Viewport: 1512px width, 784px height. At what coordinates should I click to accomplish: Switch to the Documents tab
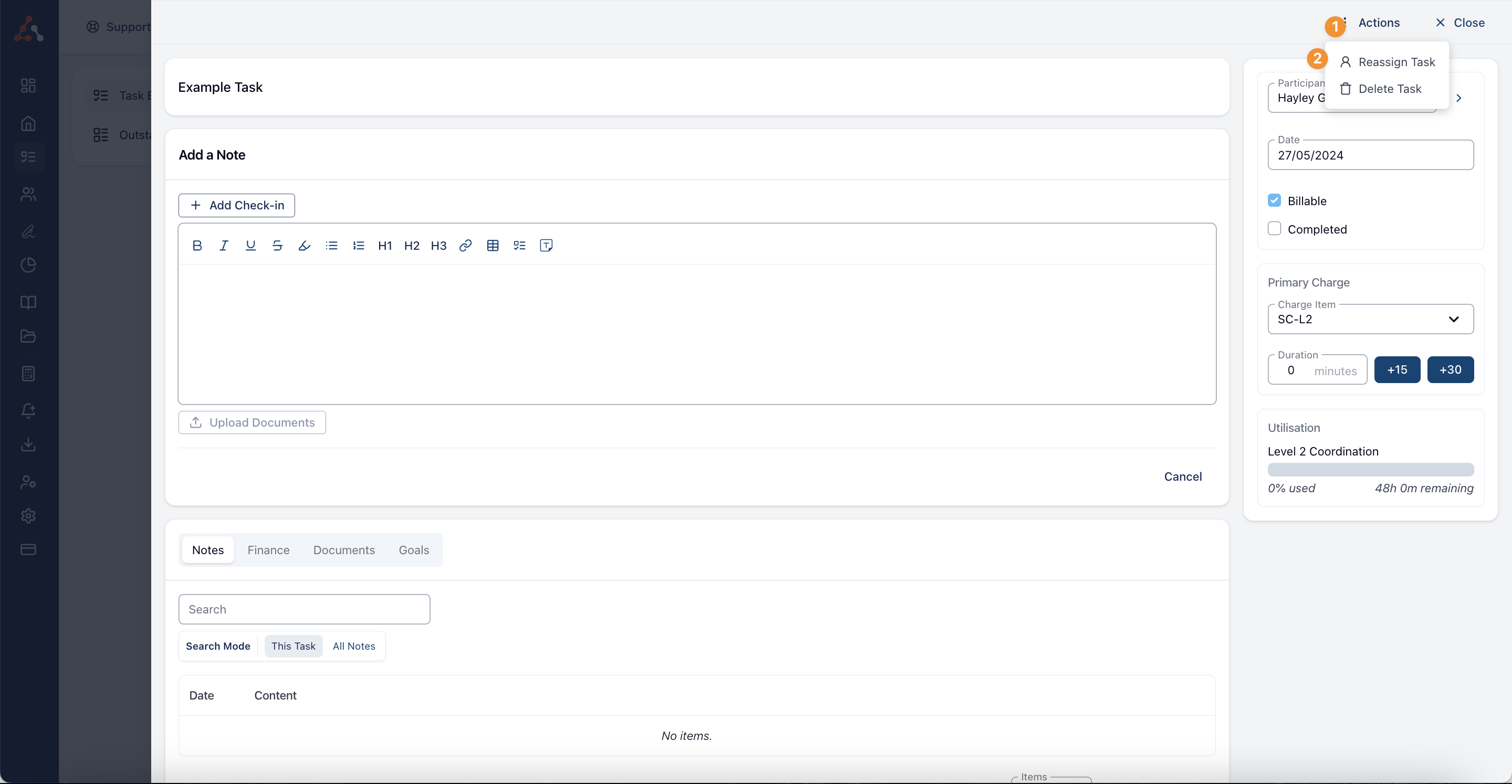click(x=344, y=550)
